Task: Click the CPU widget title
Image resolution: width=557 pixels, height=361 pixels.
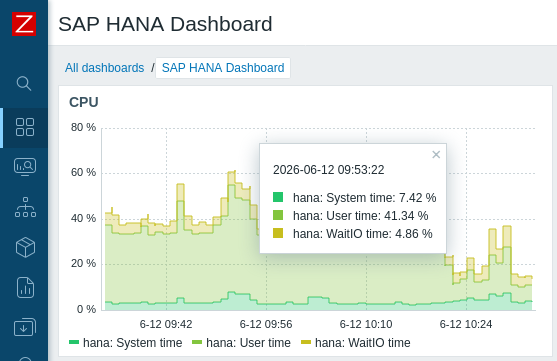Action: tap(83, 102)
